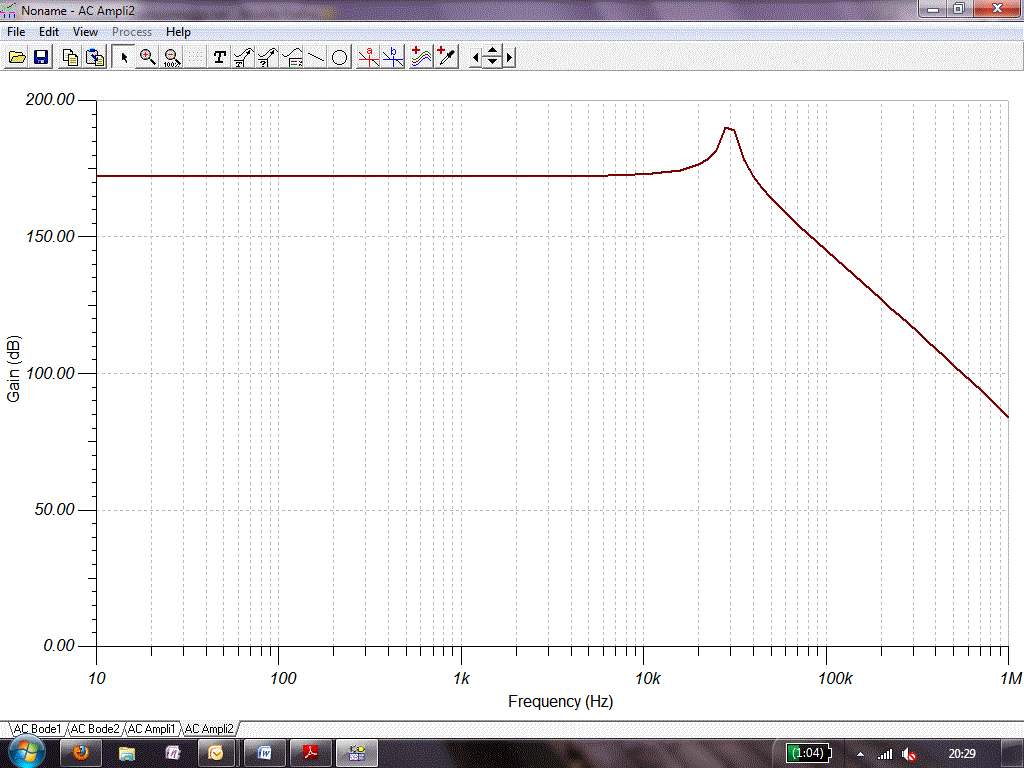Choose the line drawing tool
This screenshot has width=1024, height=768.
(316, 57)
